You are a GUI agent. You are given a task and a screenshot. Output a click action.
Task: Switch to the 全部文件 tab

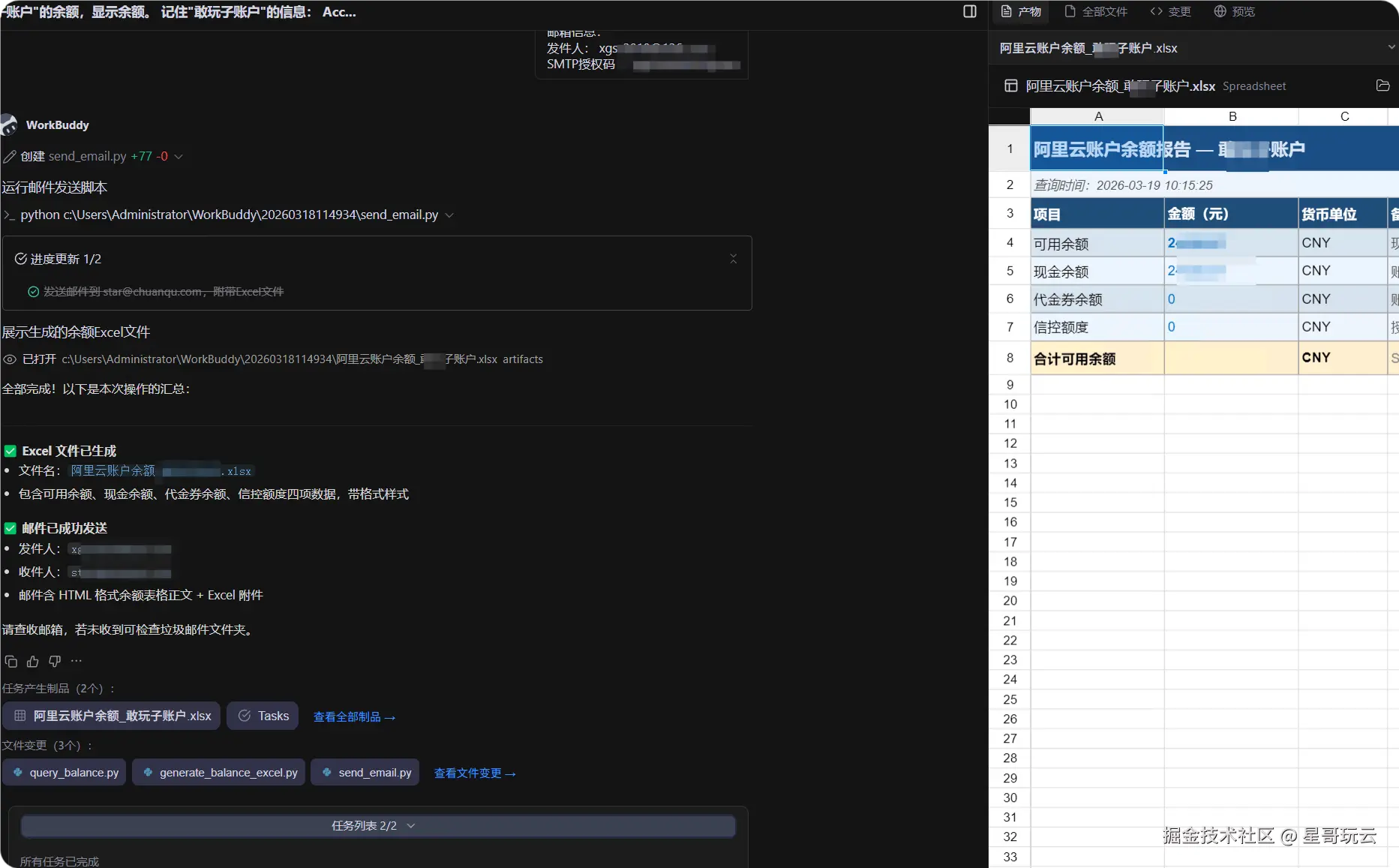tap(1096, 11)
